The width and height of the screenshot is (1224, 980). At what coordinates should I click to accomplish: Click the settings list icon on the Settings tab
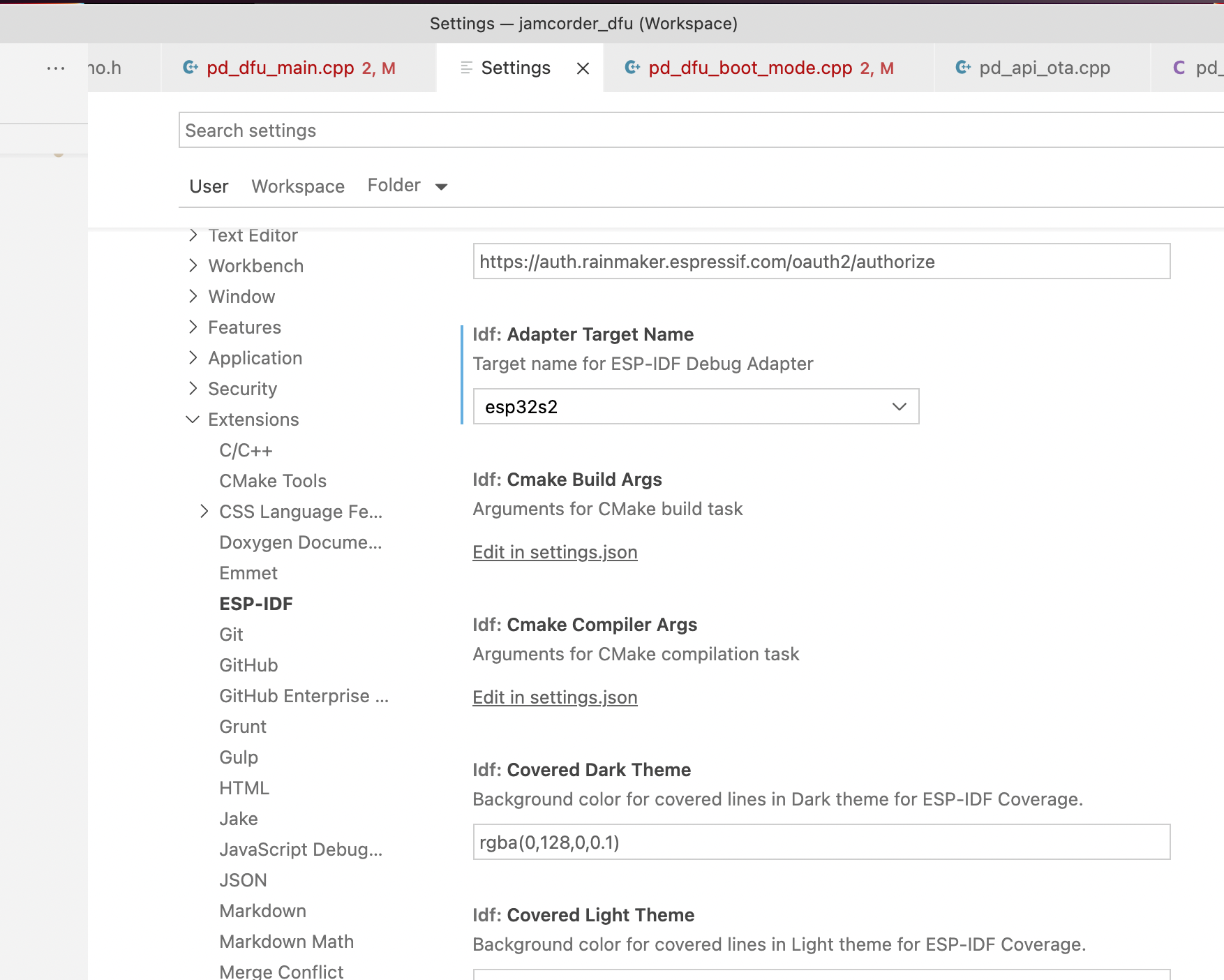pyautogui.click(x=465, y=68)
